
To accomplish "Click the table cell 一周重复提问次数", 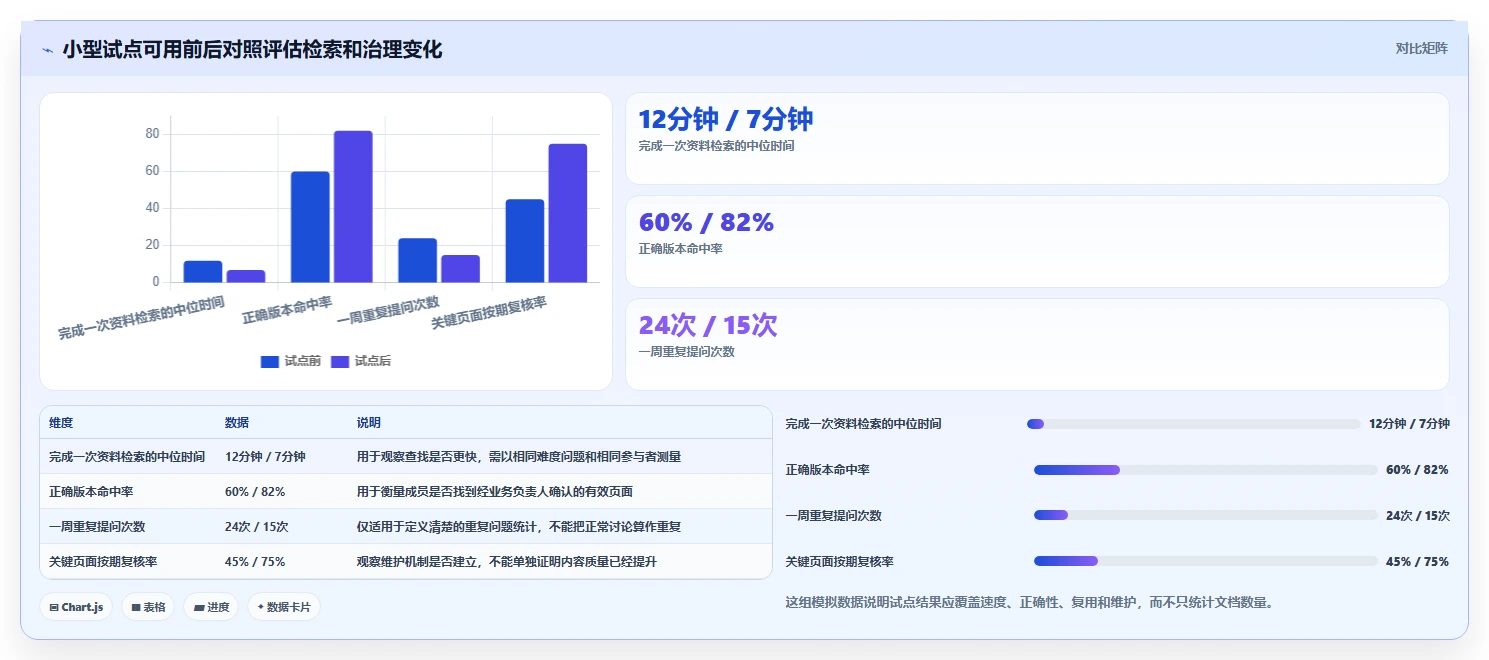I will click(x=97, y=527).
